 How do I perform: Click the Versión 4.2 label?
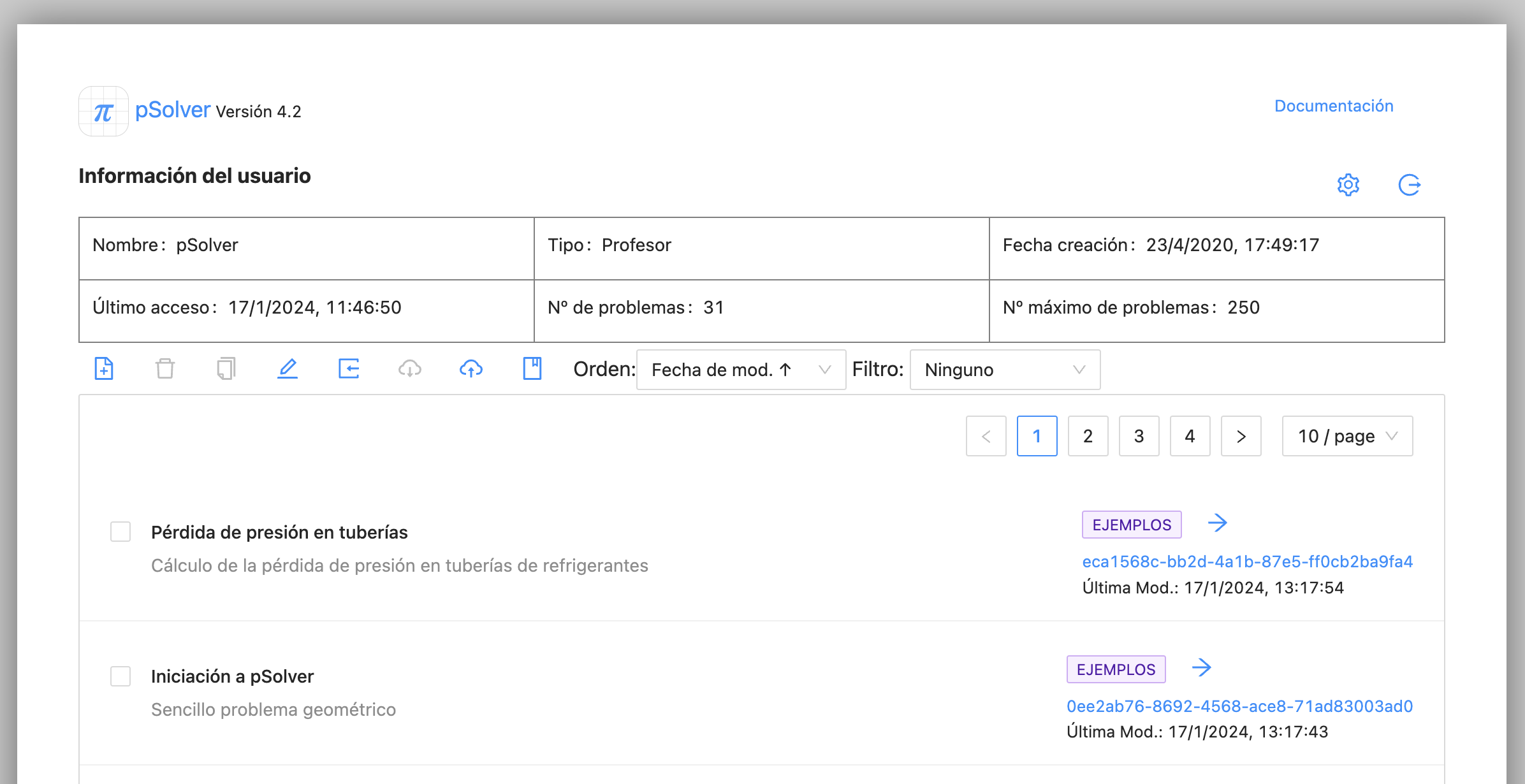pyautogui.click(x=258, y=112)
